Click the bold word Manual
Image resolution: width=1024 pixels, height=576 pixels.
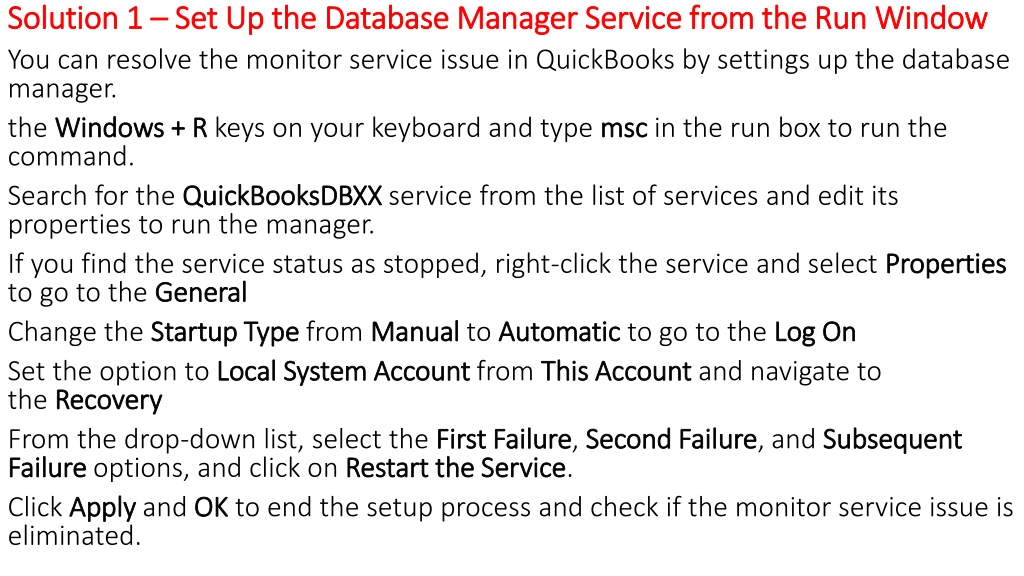(415, 332)
